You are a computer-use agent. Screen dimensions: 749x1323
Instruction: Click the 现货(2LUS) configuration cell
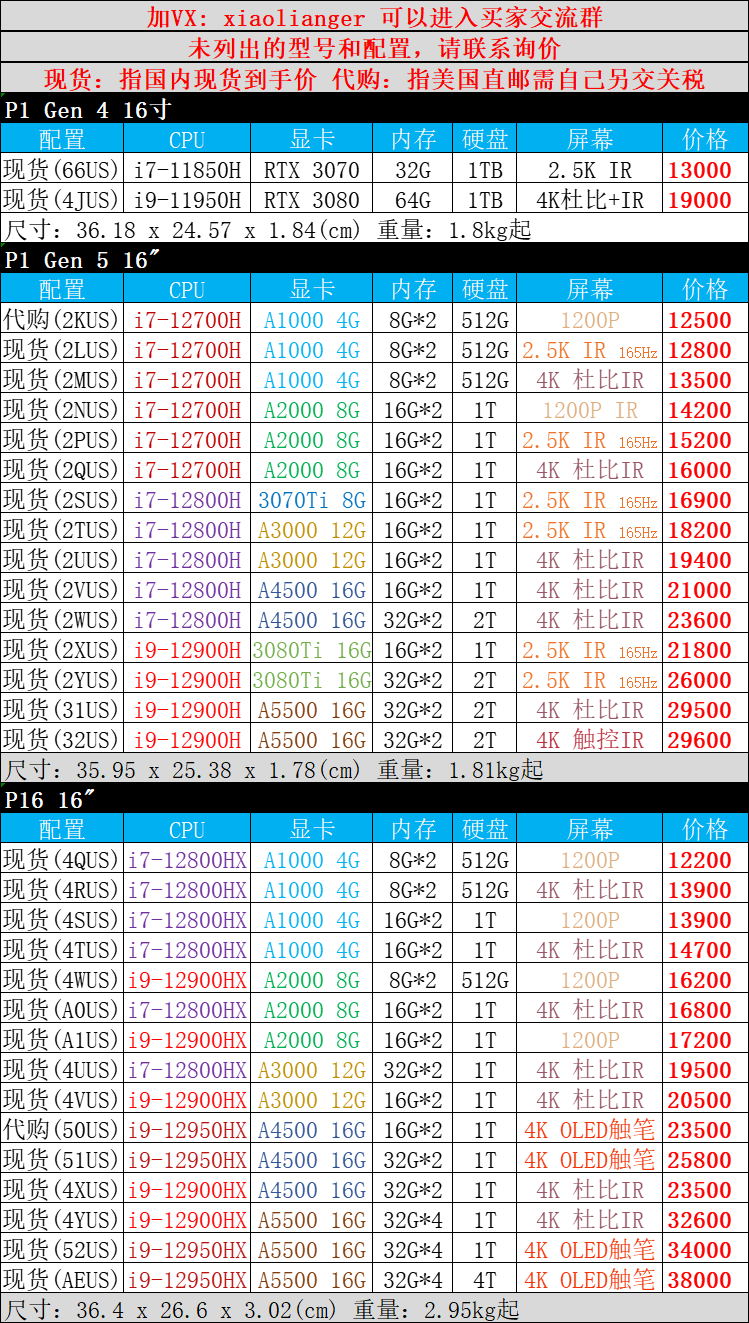pos(62,349)
